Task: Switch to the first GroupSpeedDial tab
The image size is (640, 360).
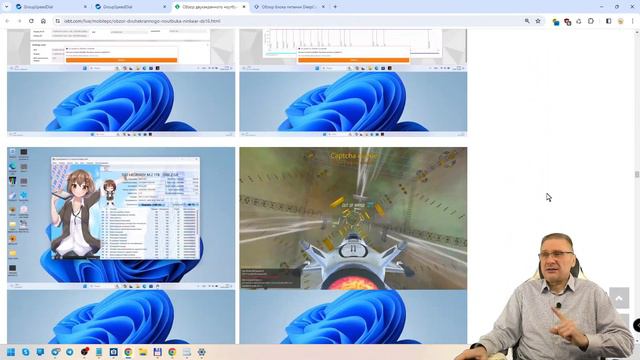Action: pos(51,7)
